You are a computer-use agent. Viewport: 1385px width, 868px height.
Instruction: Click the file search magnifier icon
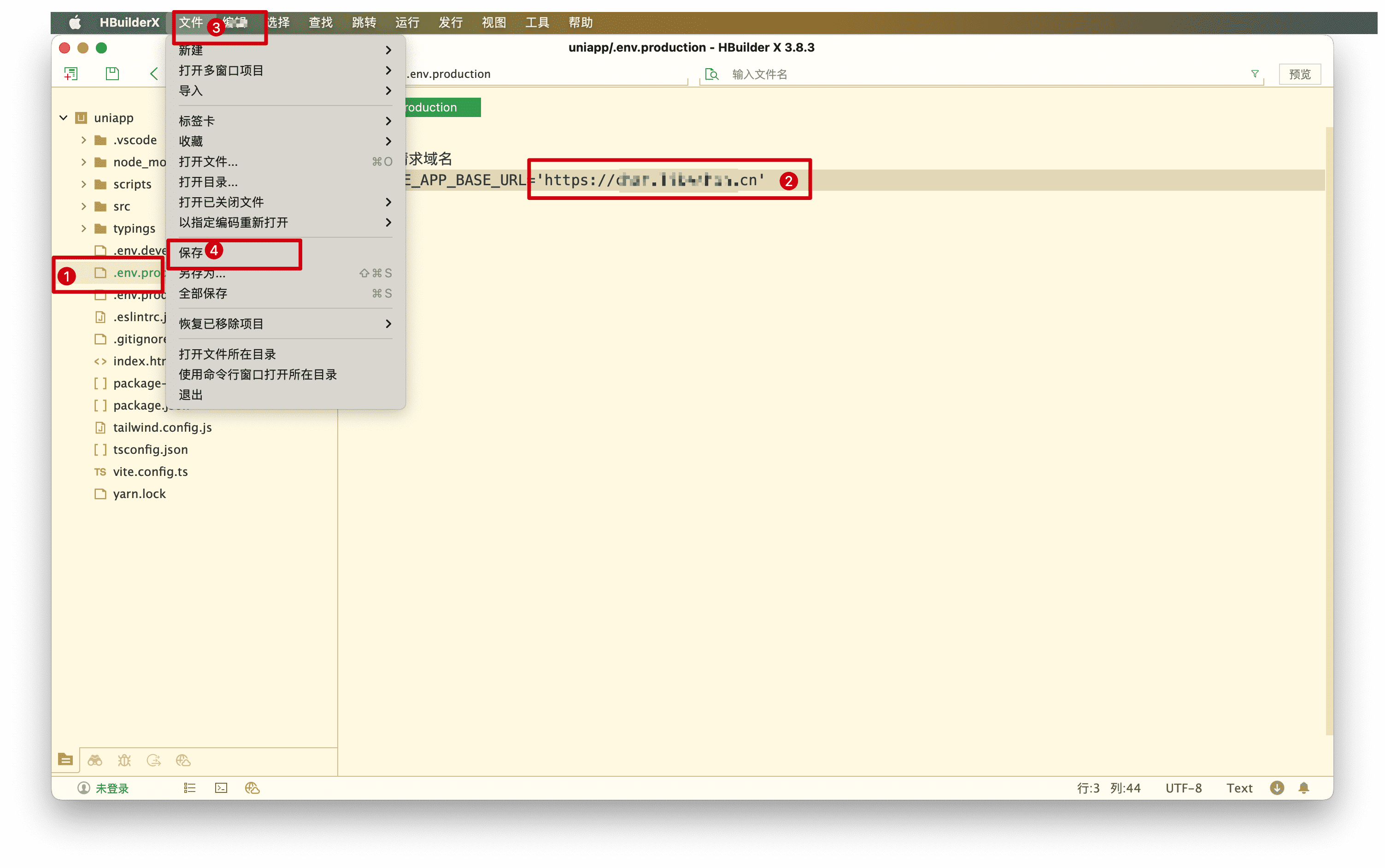tap(712, 74)
